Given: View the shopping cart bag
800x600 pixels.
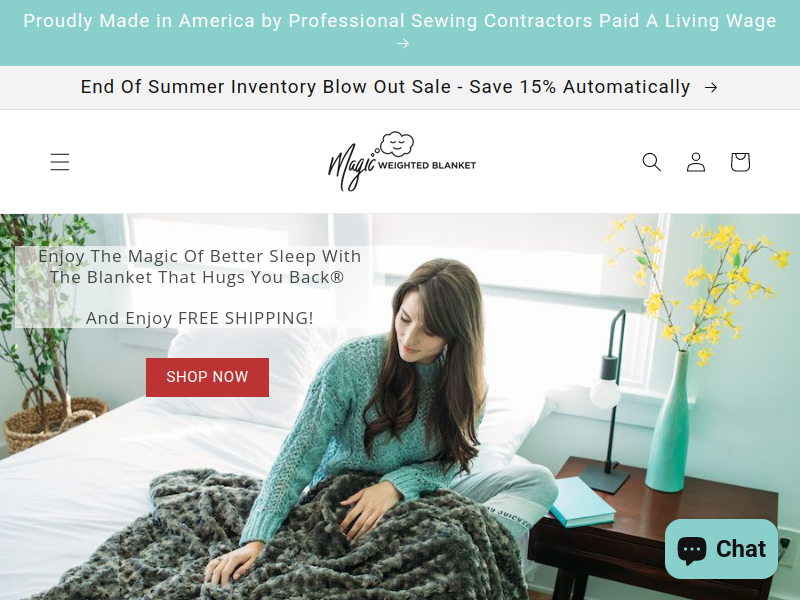Looking at the screenshot, I should [x=740, y=162].
